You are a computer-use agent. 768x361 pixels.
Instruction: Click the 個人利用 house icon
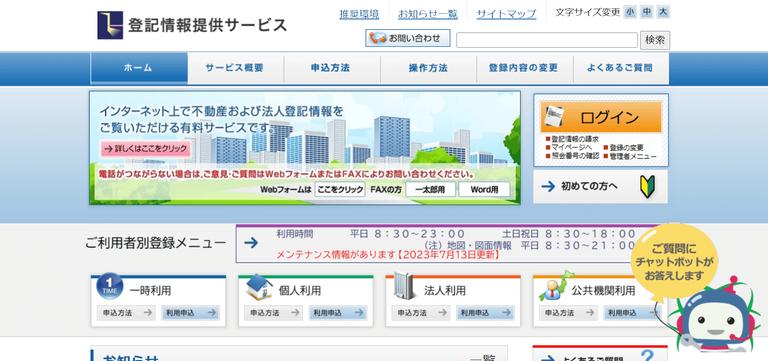260,287
